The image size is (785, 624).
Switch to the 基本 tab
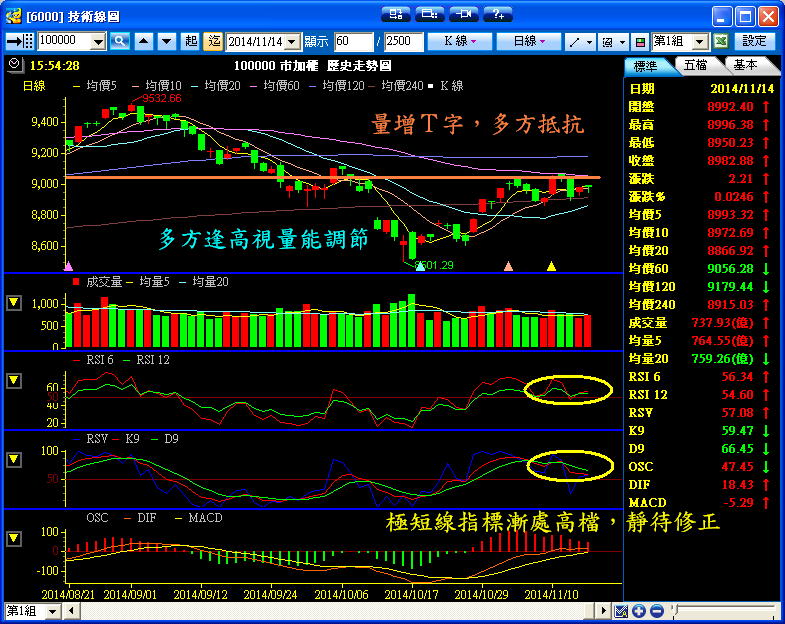745,65
